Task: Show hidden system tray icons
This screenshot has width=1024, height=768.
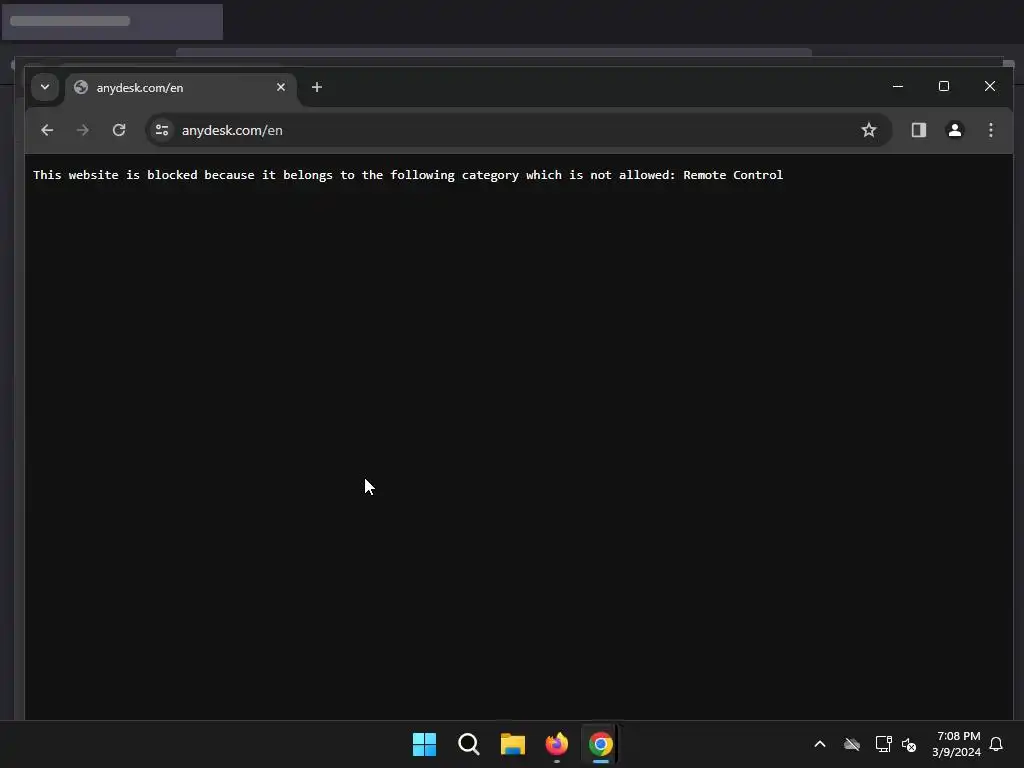Action: [820, 744]
